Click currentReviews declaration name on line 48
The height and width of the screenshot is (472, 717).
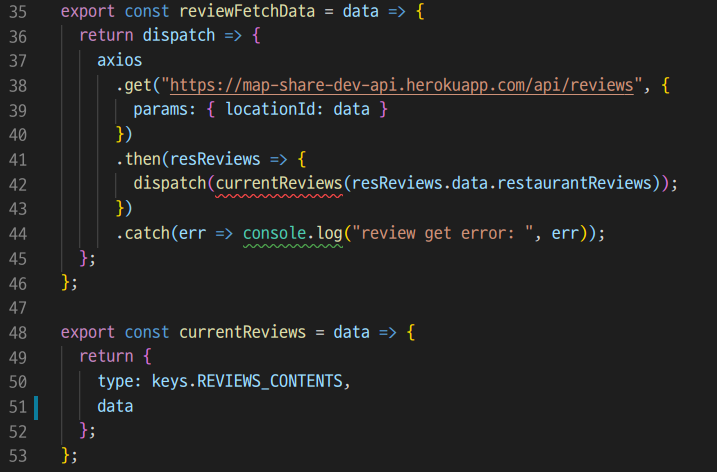click(242, 332)
